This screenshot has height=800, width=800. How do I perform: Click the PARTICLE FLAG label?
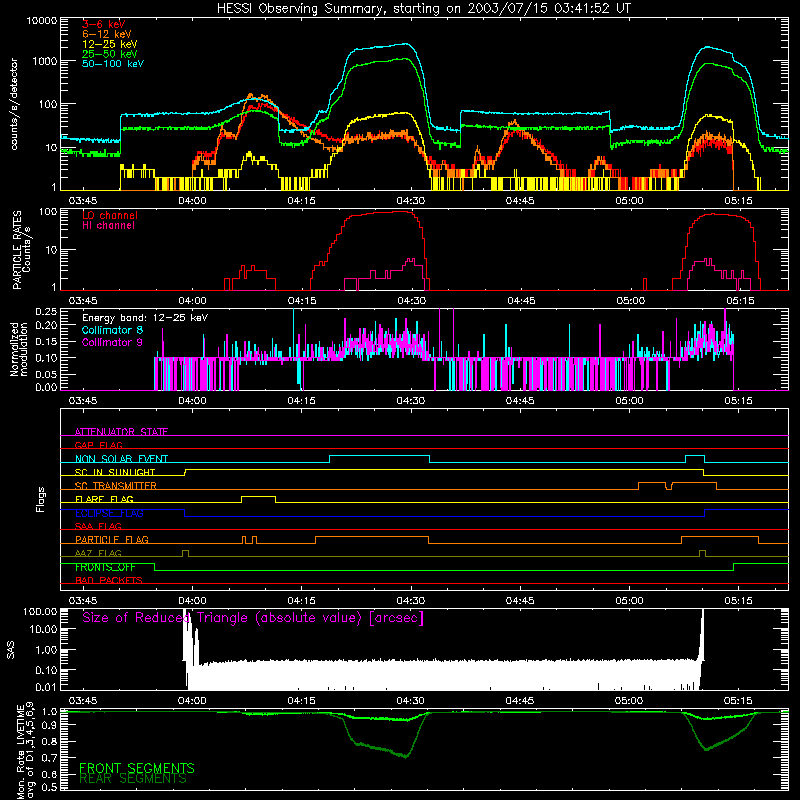(x=112, y=539)
